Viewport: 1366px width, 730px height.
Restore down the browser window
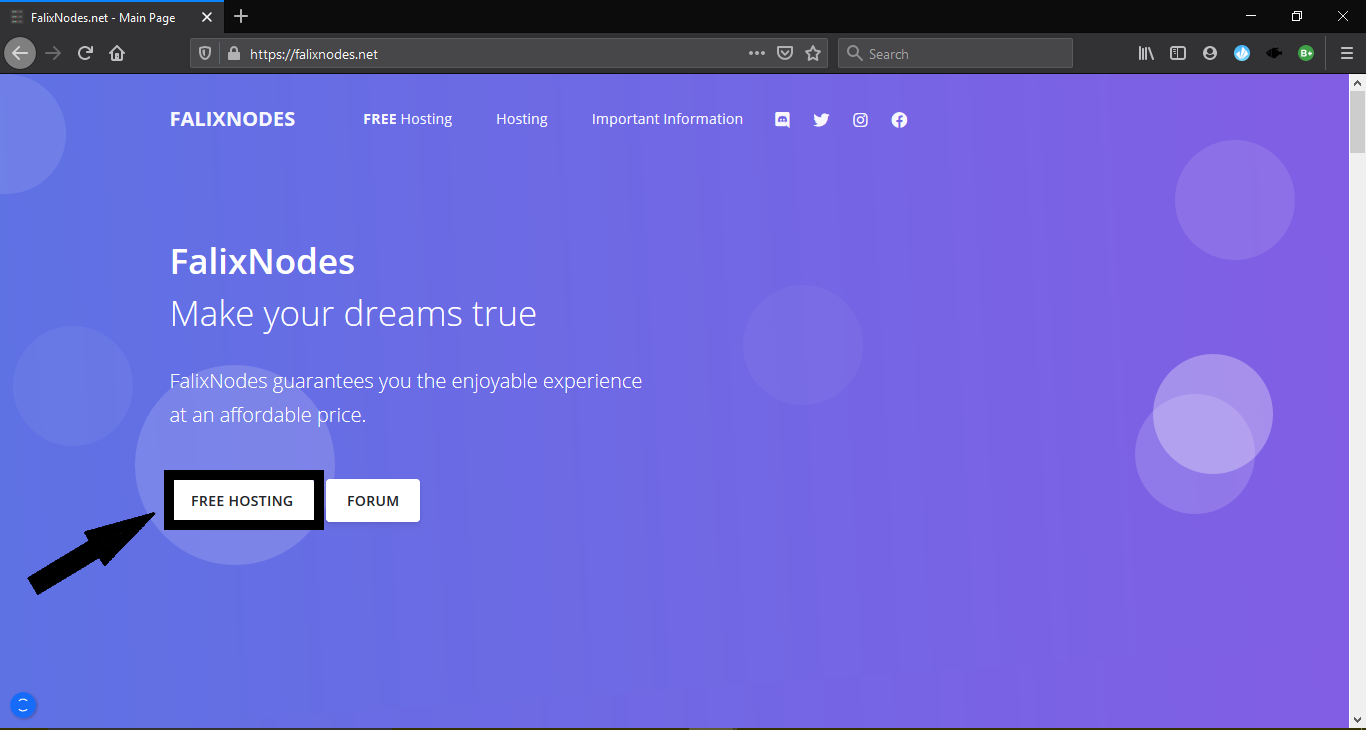coord(1297,17)
